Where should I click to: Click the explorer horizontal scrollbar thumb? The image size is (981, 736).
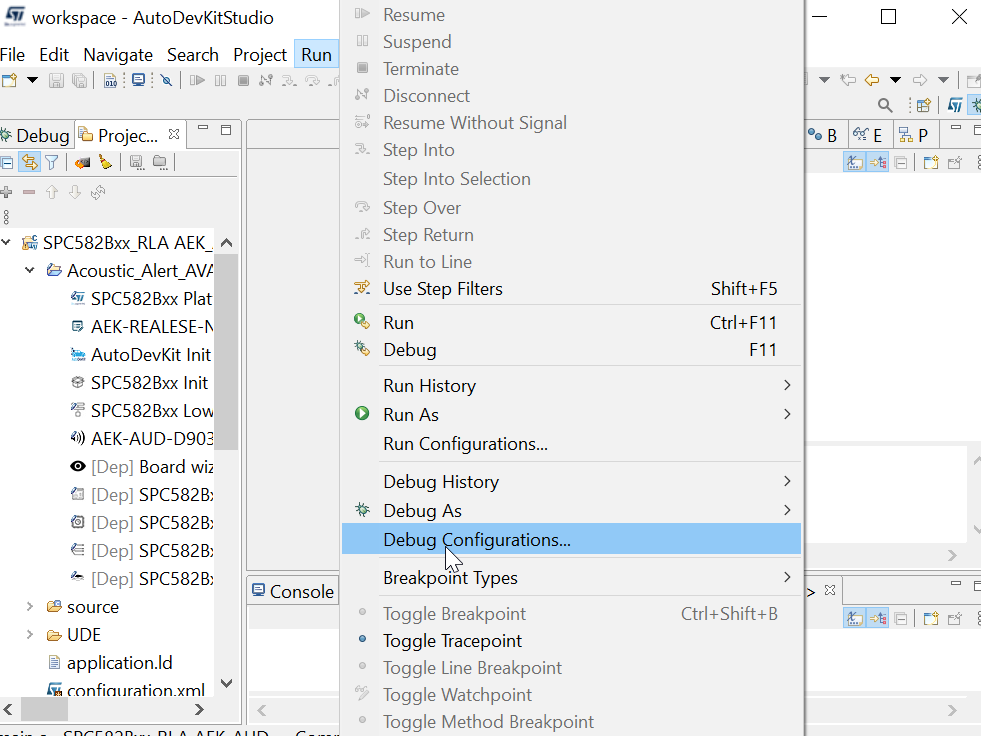tap(44, 710)
